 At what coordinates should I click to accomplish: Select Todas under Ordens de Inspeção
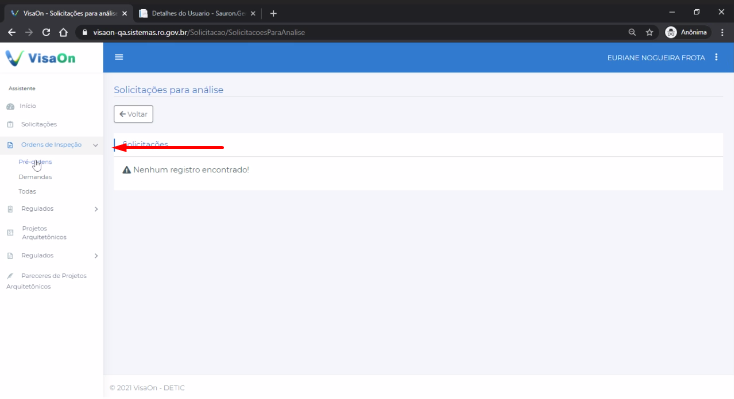(x=27, y=192)
